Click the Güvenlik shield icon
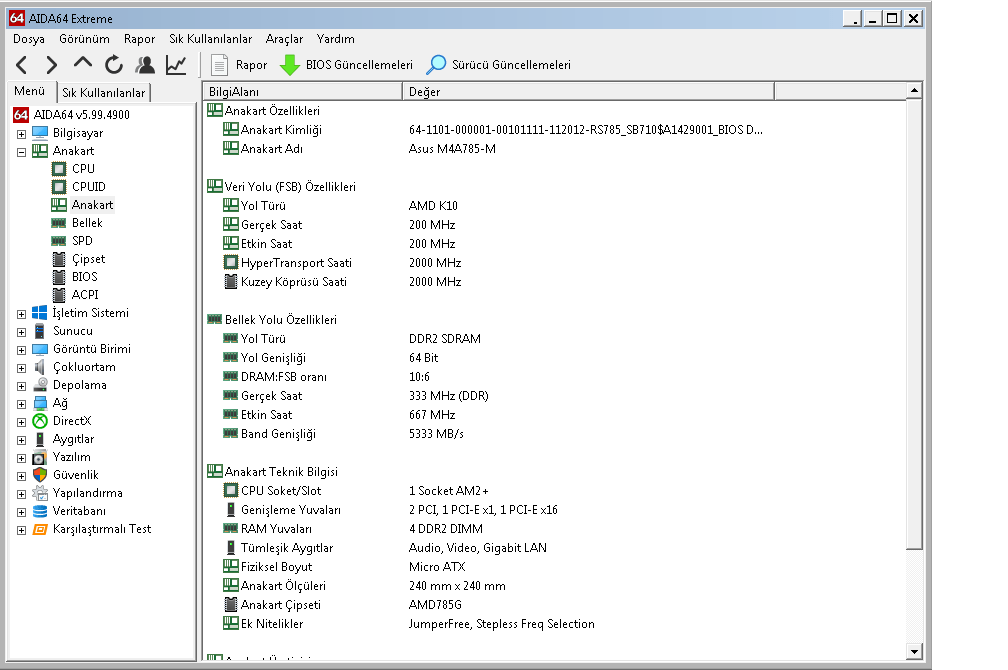The image size is (1008, 670). pyautogui.click(x=40, y=475)
